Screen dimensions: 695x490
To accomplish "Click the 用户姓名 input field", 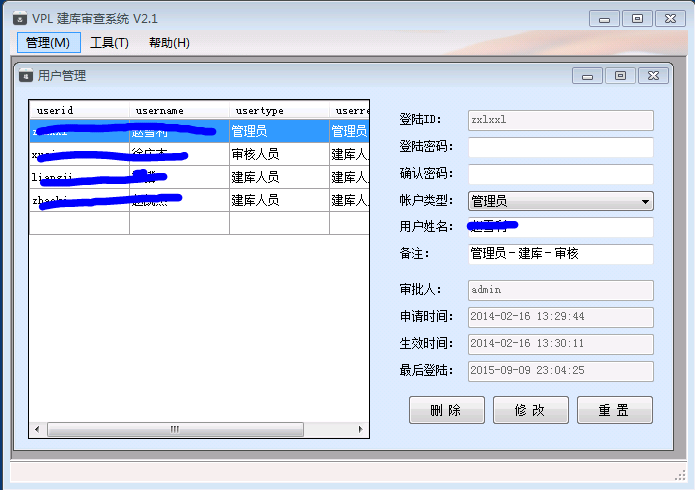I will click(x=561, y=227).
